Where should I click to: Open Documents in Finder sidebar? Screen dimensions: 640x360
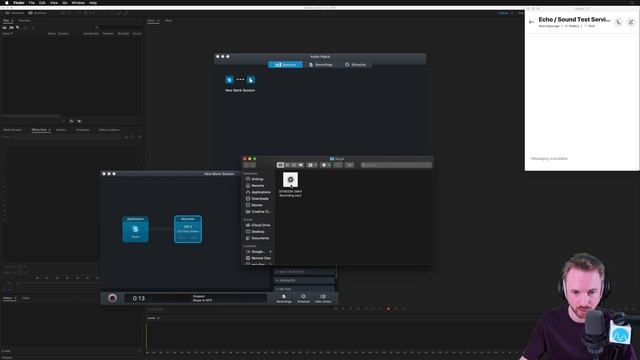coord(257,238)
